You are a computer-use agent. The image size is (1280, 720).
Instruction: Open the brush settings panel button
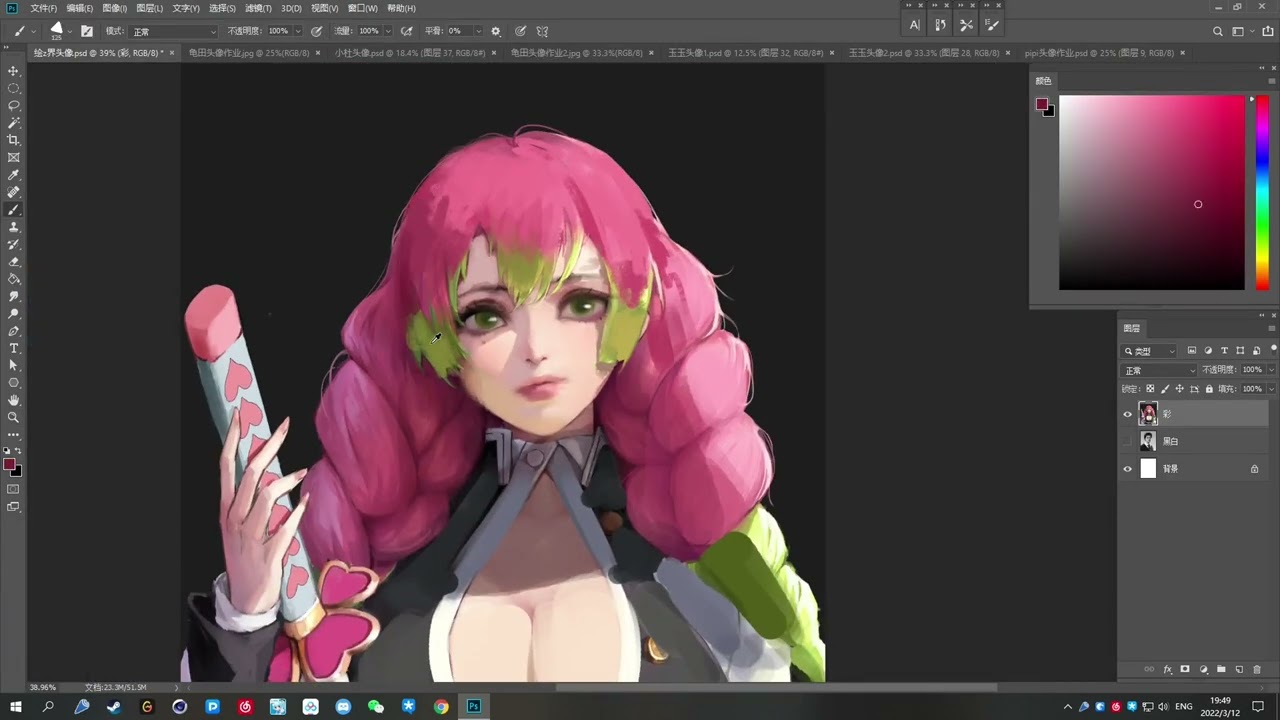(87, 31)
